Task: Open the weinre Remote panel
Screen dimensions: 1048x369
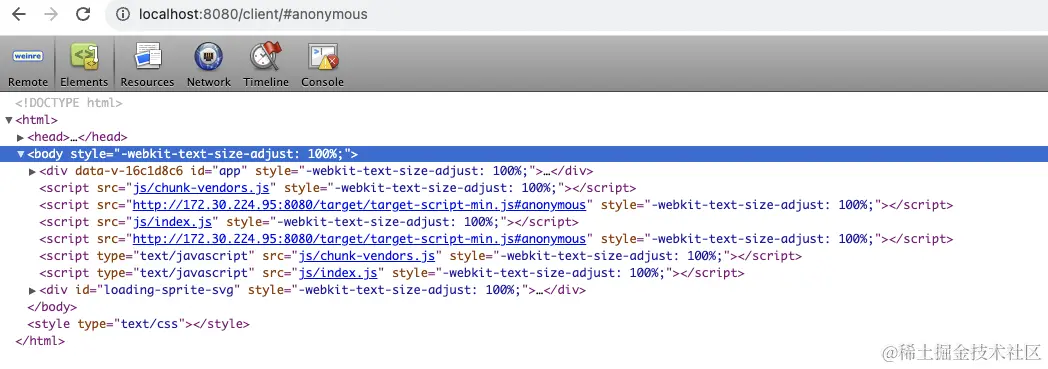Action: (28, 64)
